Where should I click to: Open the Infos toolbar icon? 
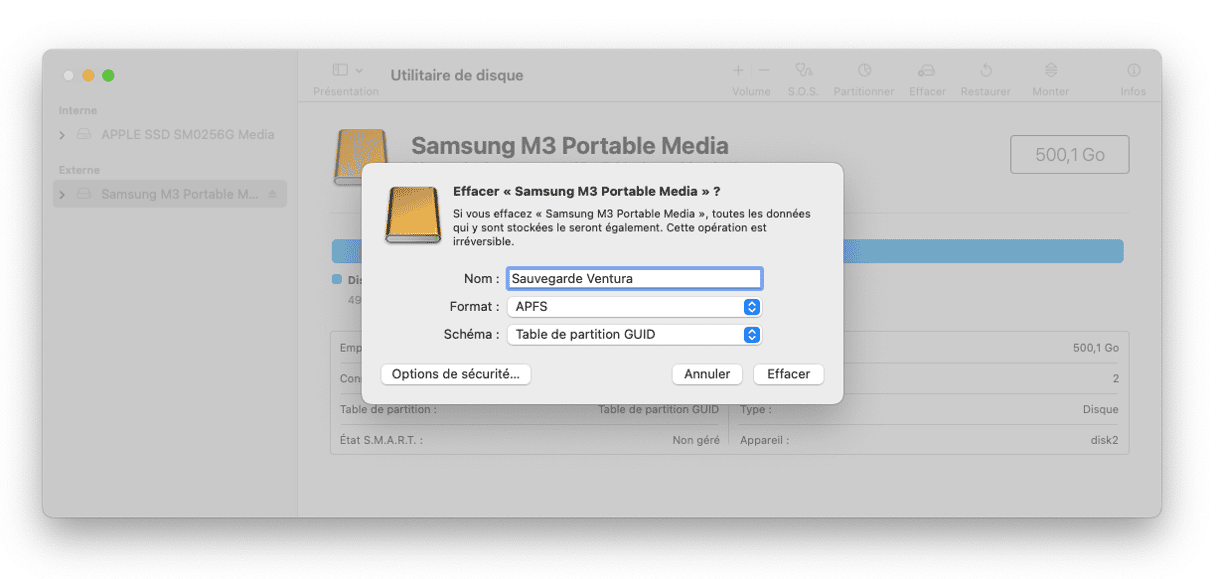tap(1133, 71)
